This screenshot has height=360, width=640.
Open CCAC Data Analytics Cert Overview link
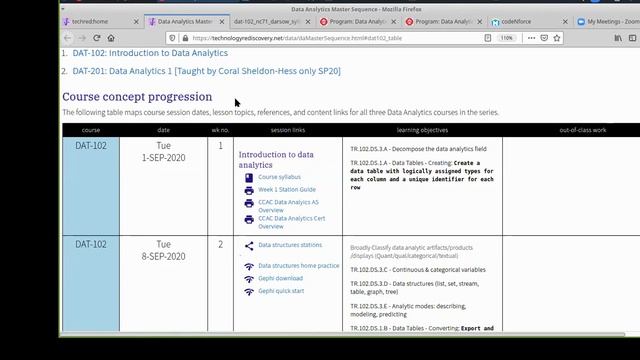[x=291, y=222]
